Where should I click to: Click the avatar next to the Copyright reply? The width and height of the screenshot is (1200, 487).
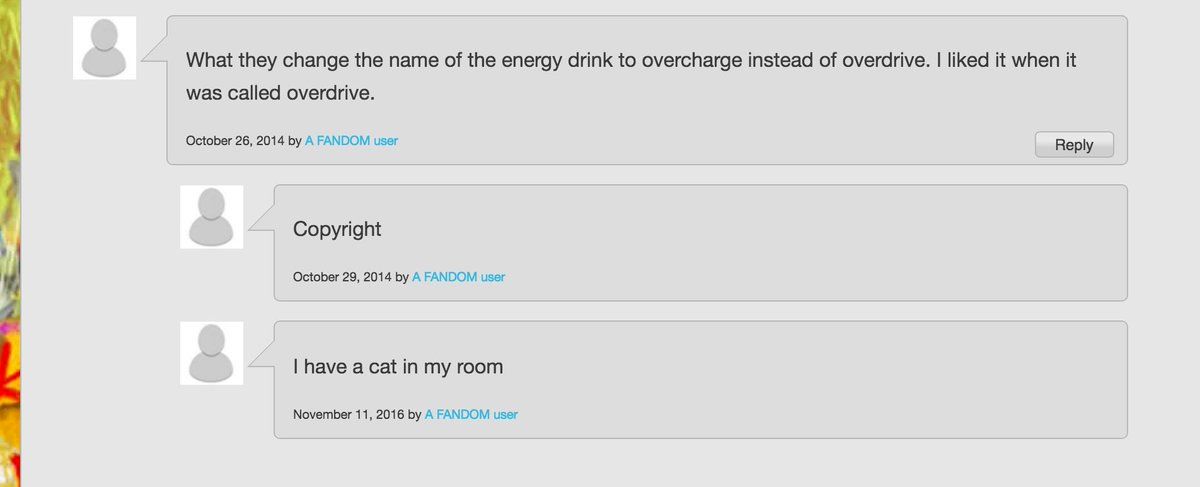(211, 217)
